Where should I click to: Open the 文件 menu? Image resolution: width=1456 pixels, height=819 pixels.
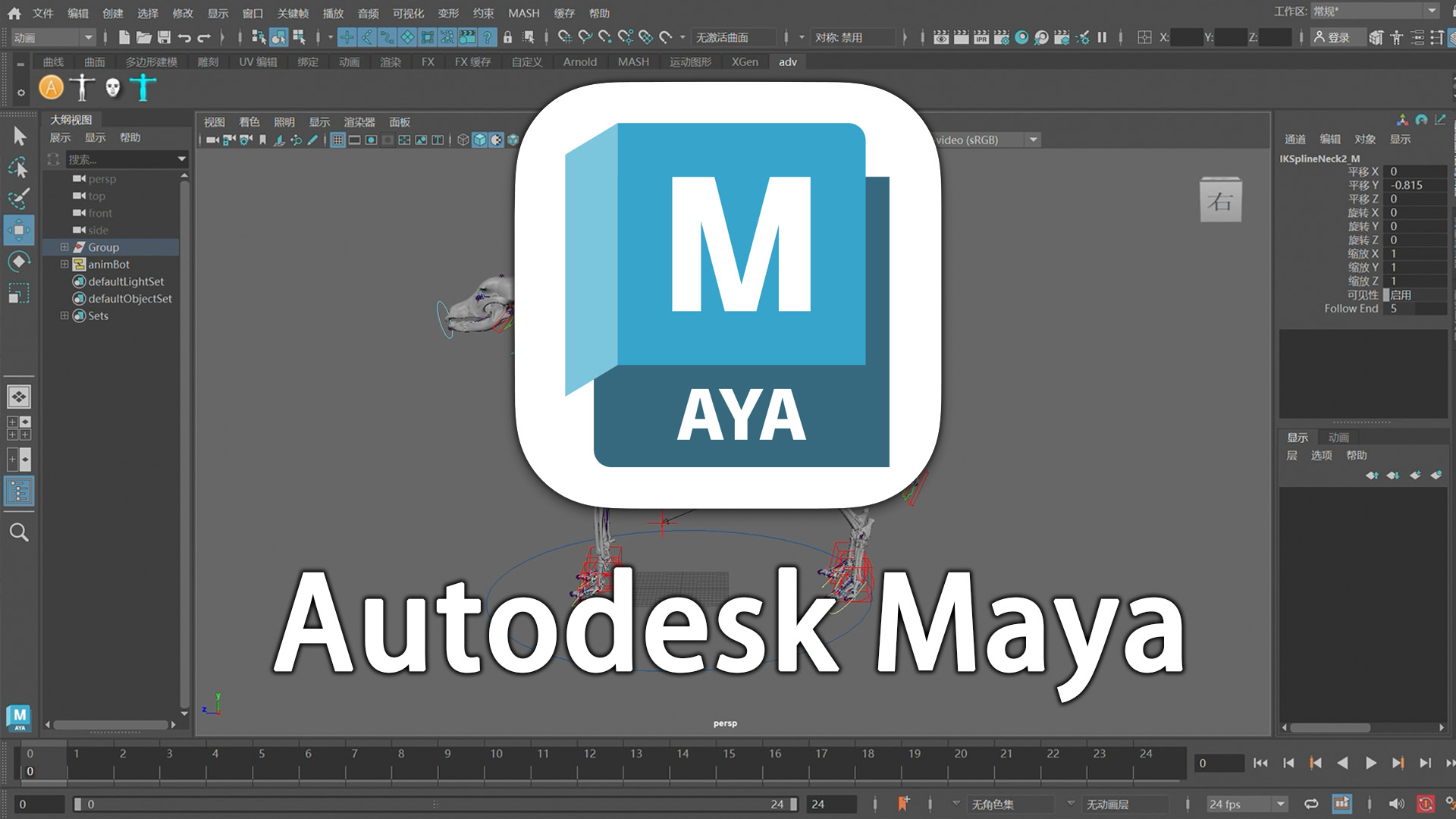coord(43,13)
